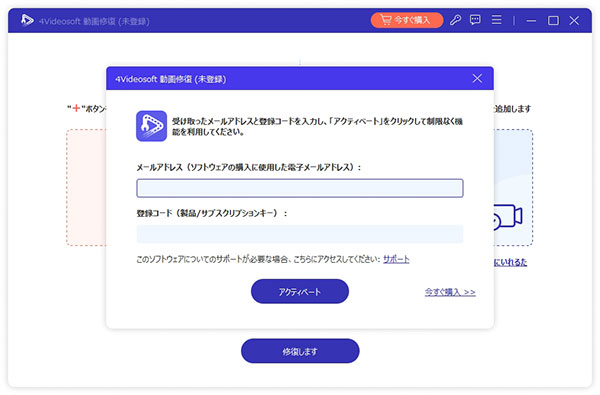Open the feedback chat bubble icon
600x395 pixels.
click(475, 20)
